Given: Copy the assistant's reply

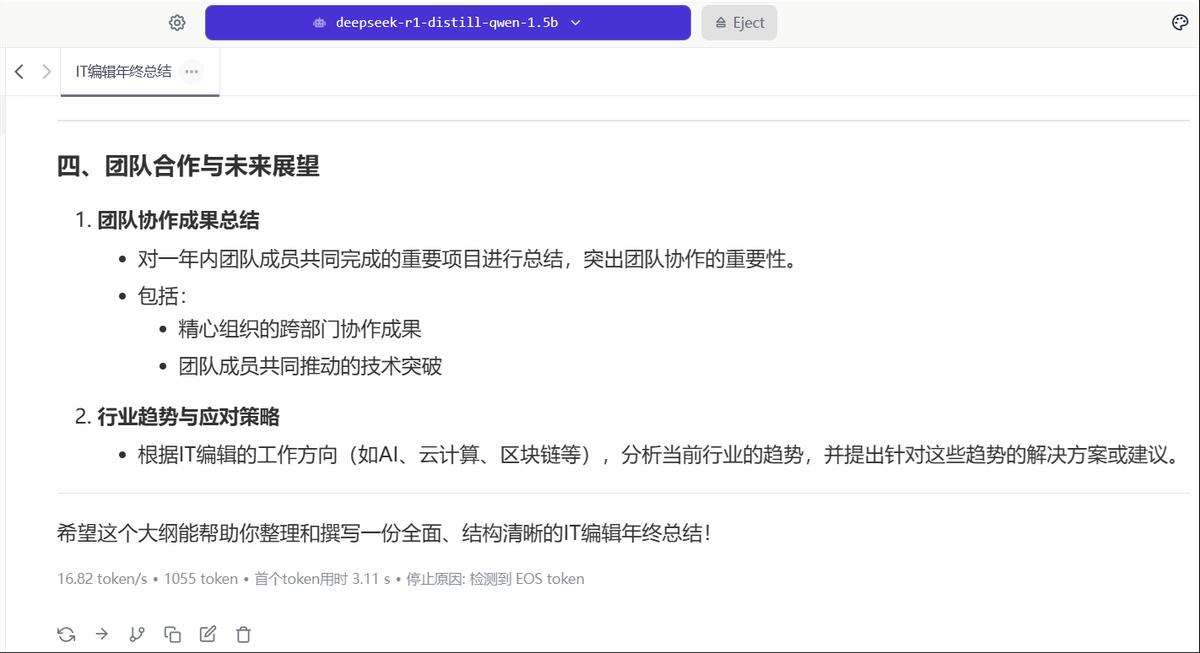Looking at the screenshot, I should (173, 634).
